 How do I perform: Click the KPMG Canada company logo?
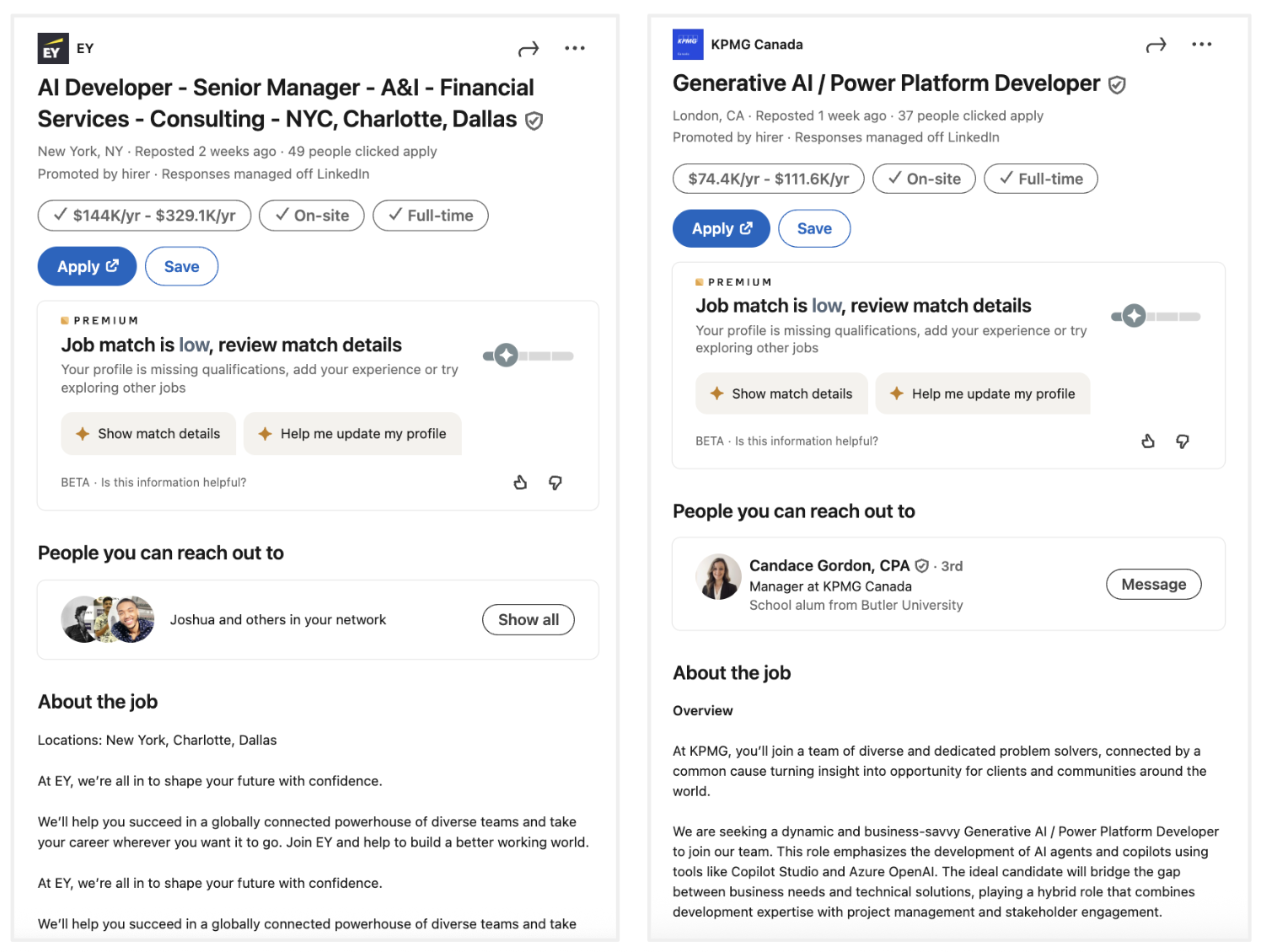pyautogui.click(x=688, y=45)
